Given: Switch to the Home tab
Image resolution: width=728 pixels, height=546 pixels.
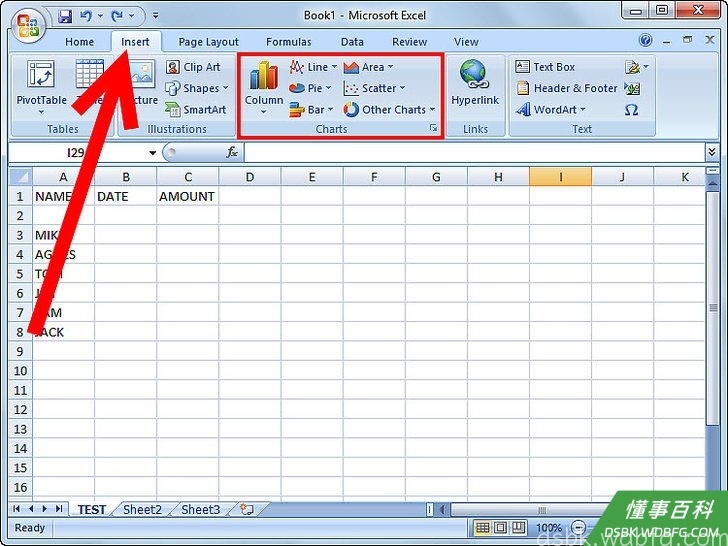Looking at the screenshot, I should click(79, 42).
